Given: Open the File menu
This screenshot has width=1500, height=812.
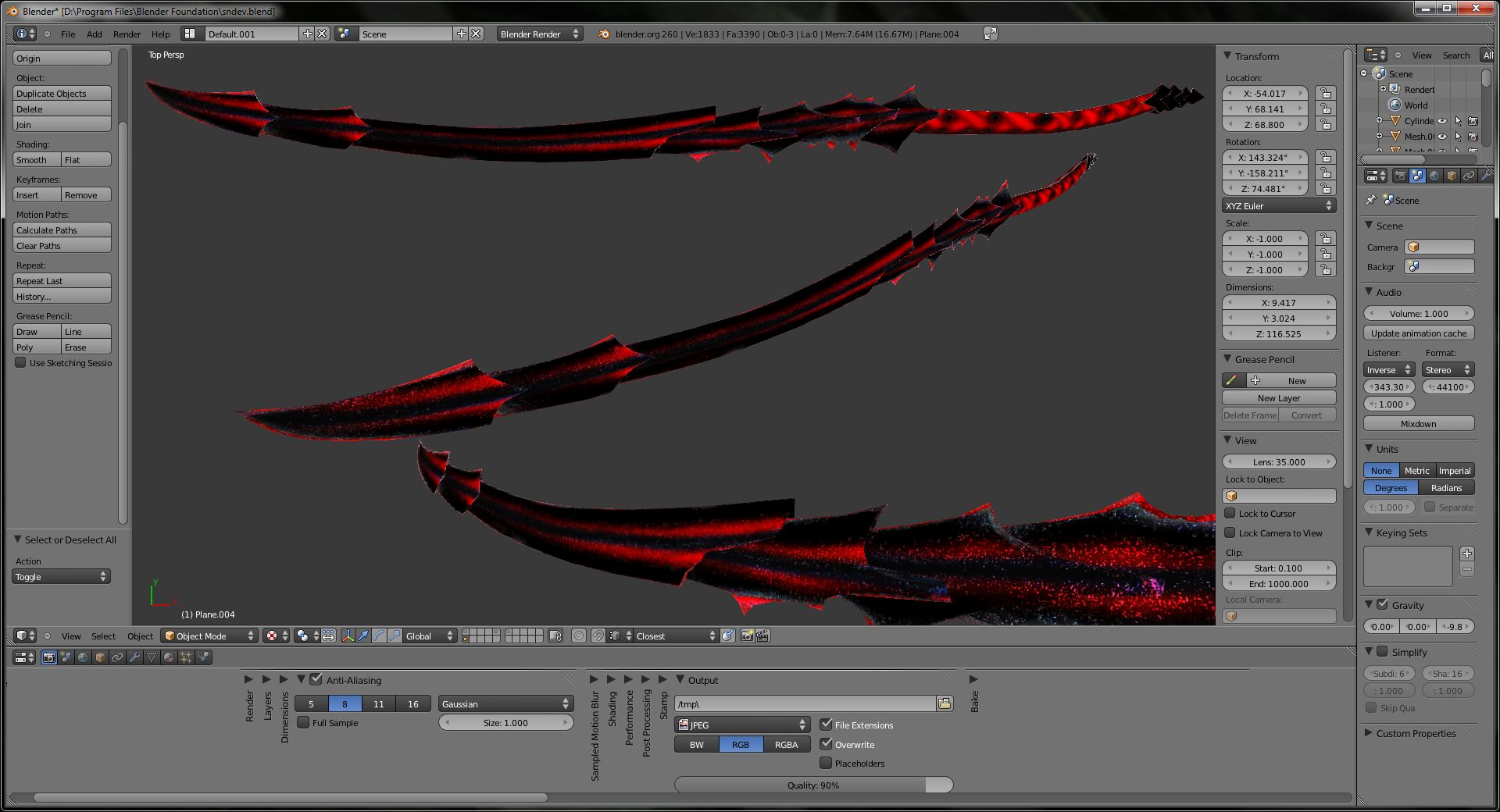Looking at the screenshot, I should [68, 34].
